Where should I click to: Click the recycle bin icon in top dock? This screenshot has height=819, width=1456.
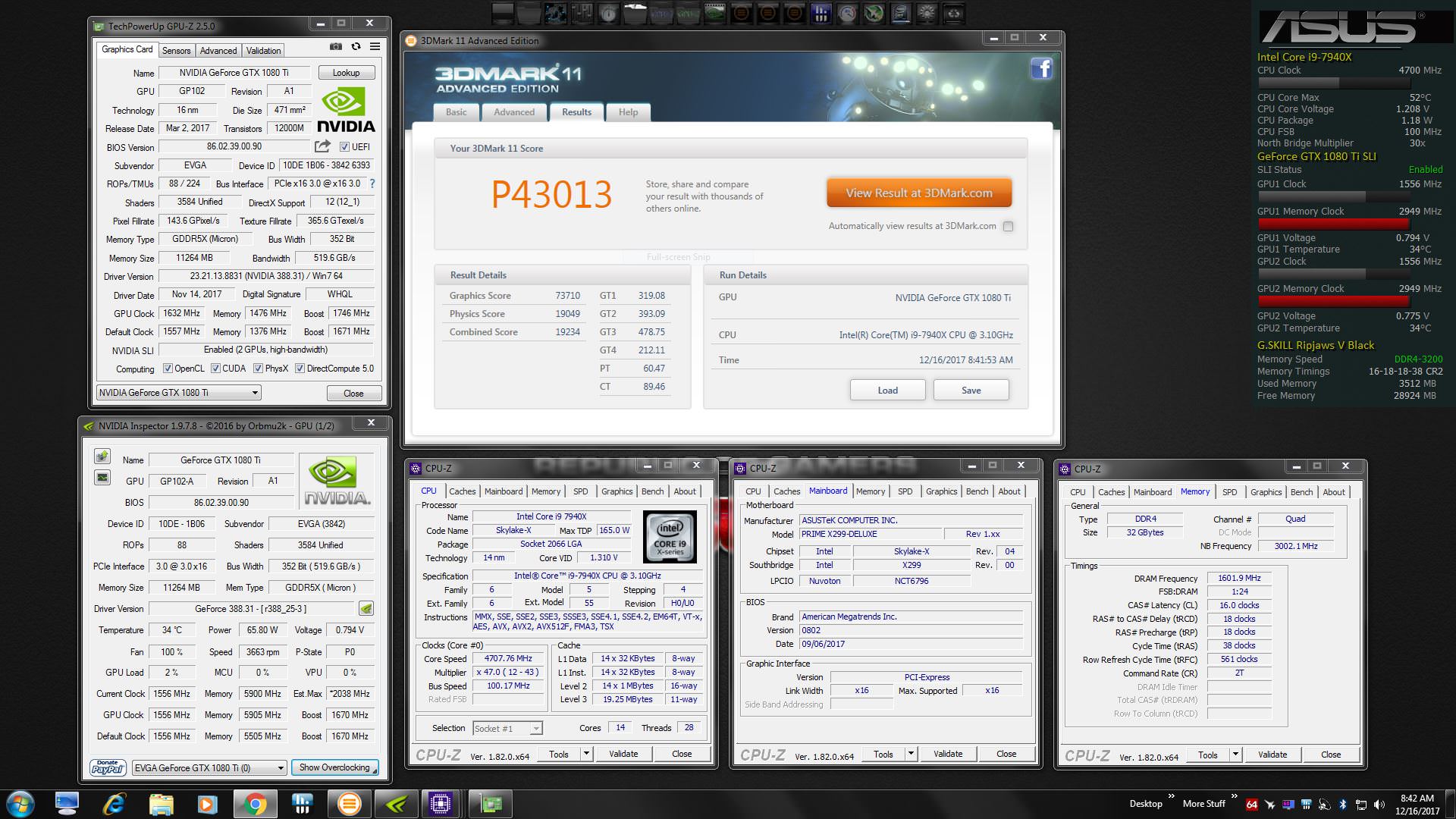[953, 13]
